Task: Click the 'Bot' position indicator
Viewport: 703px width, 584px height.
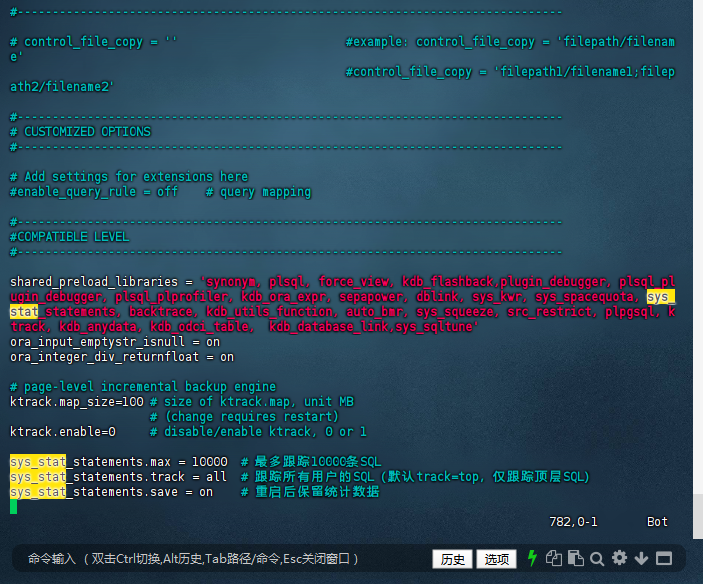Action: 657,522
